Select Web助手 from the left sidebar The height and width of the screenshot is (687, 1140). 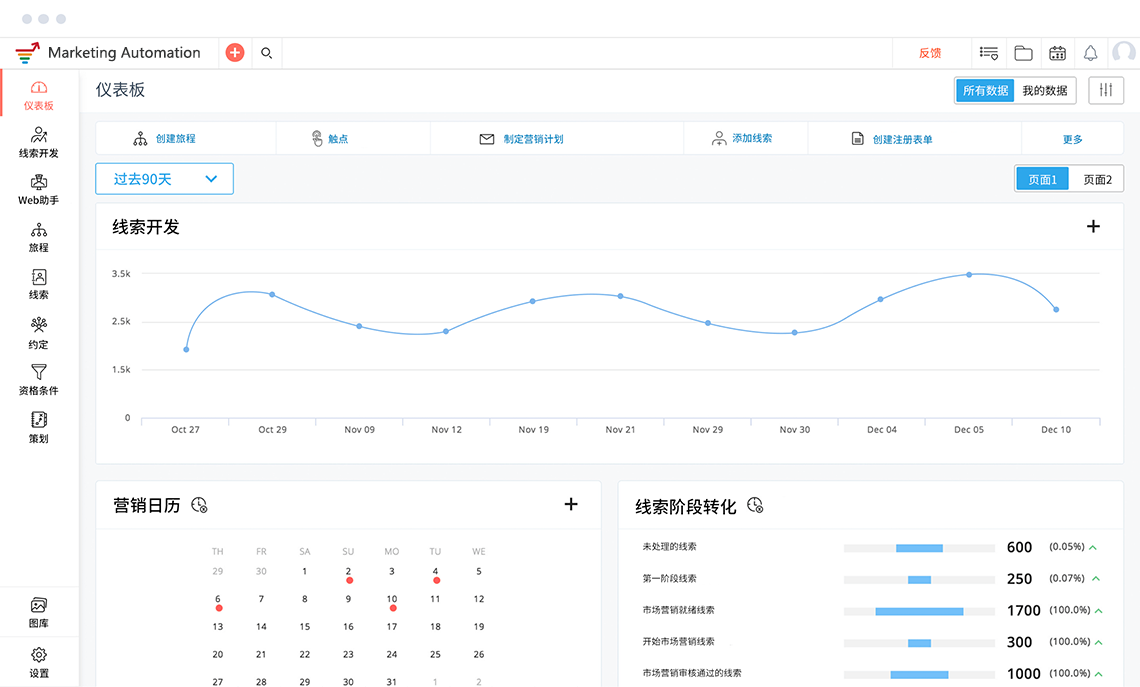(x=38, y=192)
